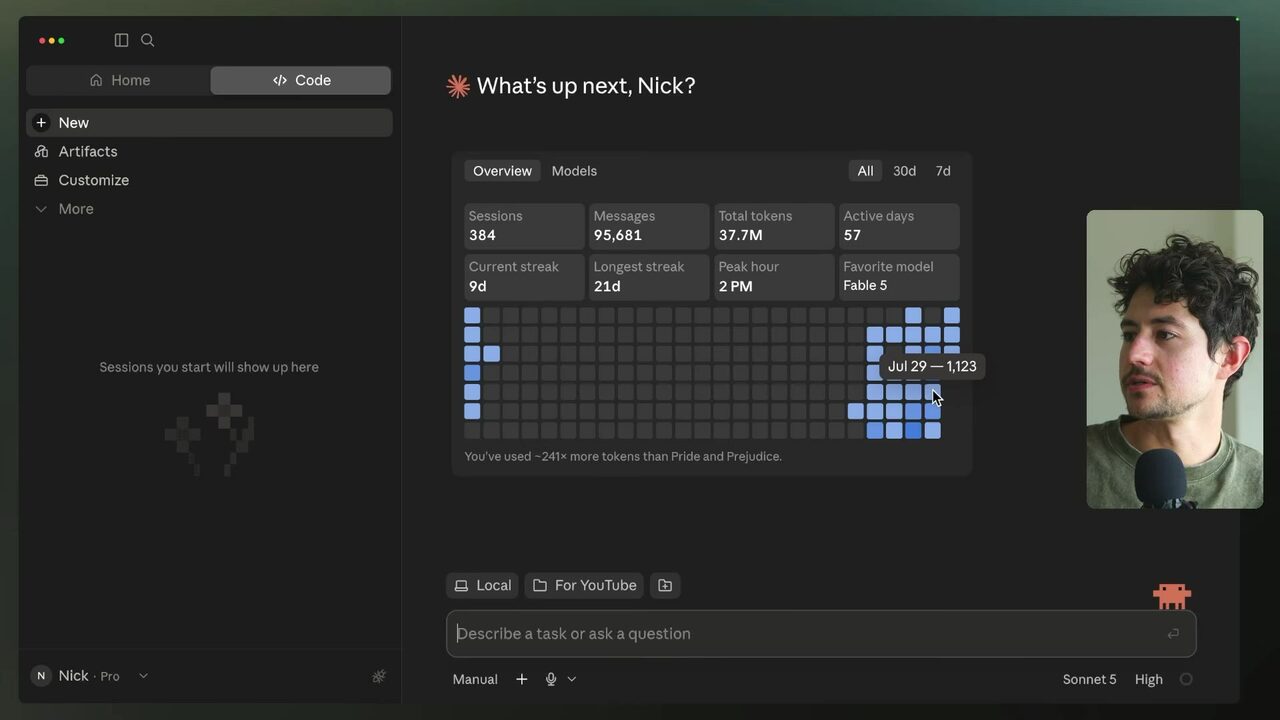The width and height of the screenshot is (1280, 720).
Task: Click the Total tokens 37.7M card
Action: pyautogui.click(x=774, y=226)
